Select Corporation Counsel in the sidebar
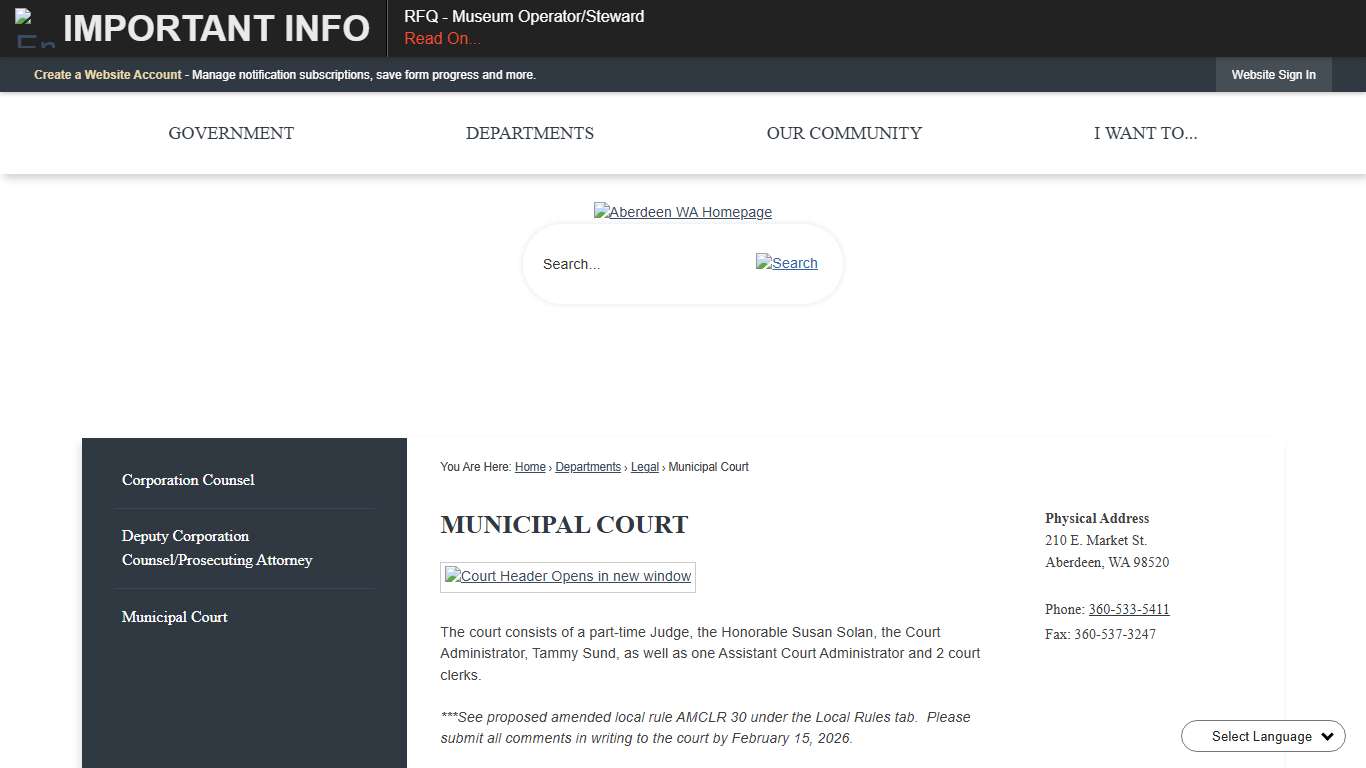Image resolution: width=1366 pixels, height=768 pixels. 187,480
